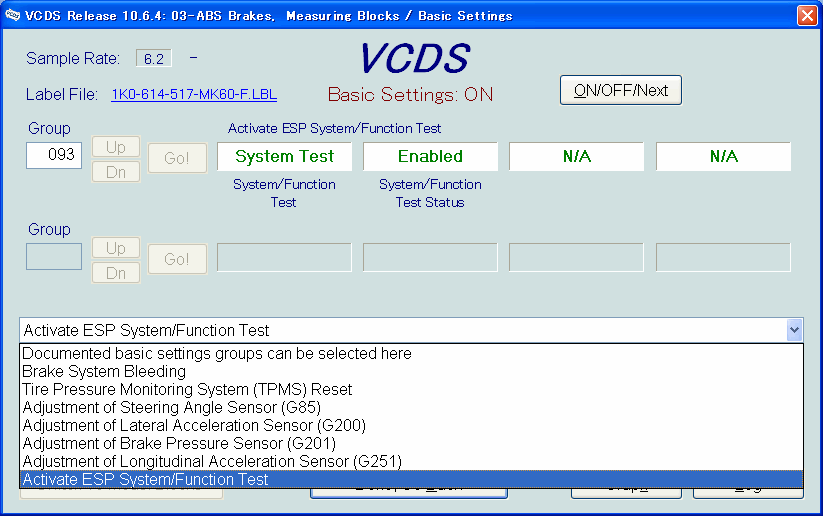Image resolution: width=823 pixels, height=516 pixels.
Task: Select Documented basic settings groups entry
Action: point(412,353)
